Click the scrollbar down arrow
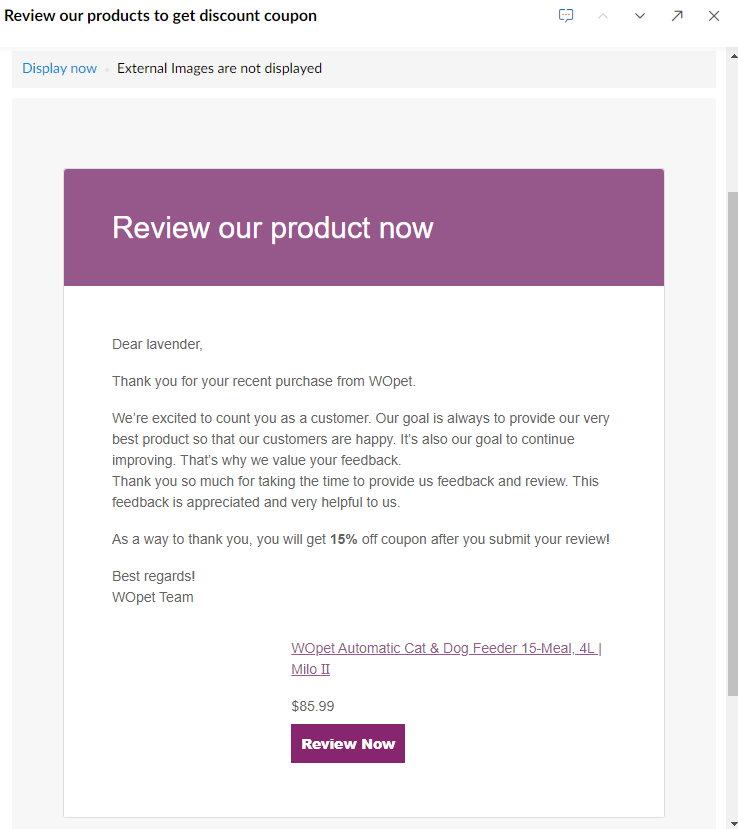Viewport: 738px width, 829px height. (x=733, y=824)
